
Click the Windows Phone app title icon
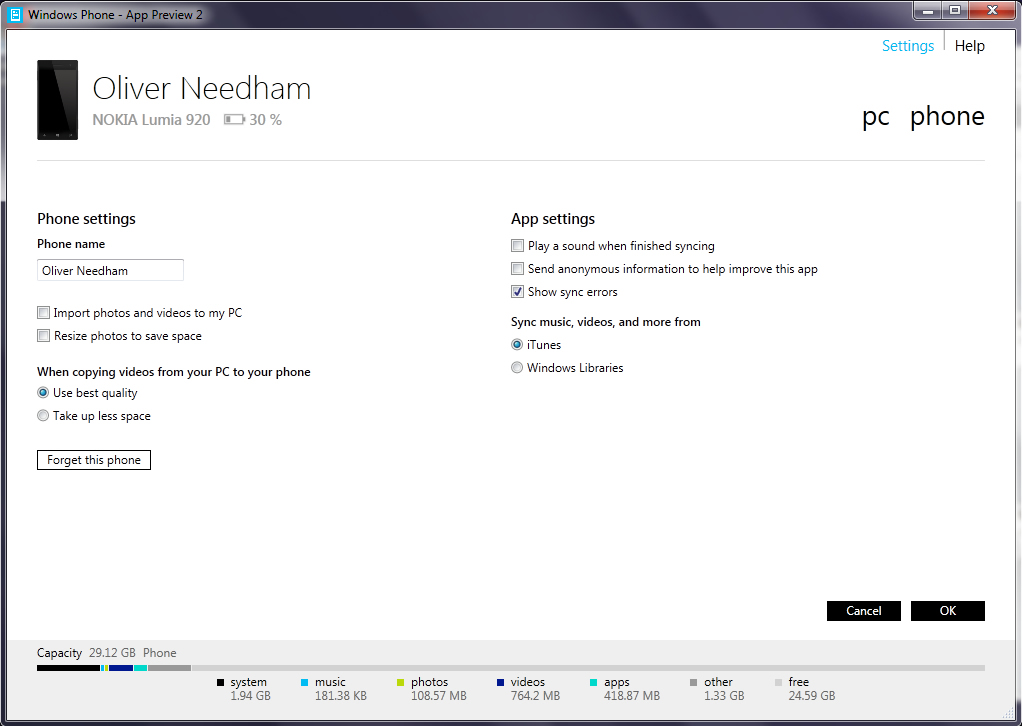pyautogui.click(x=14, y=14)
